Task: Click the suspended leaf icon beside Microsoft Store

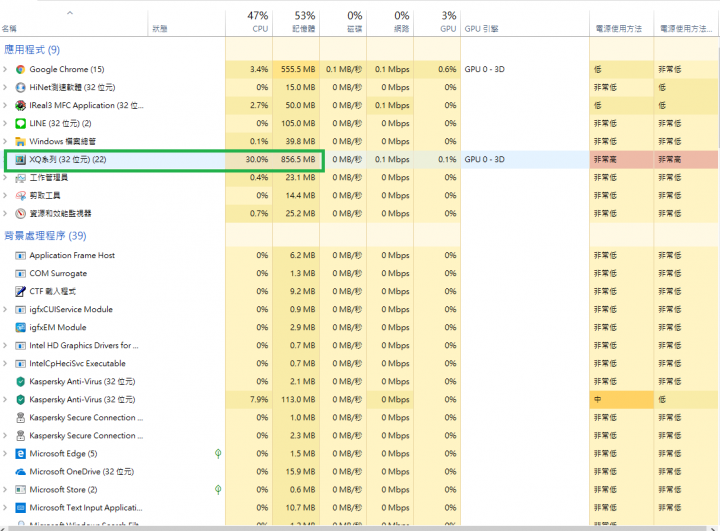Action: (218, 490)
